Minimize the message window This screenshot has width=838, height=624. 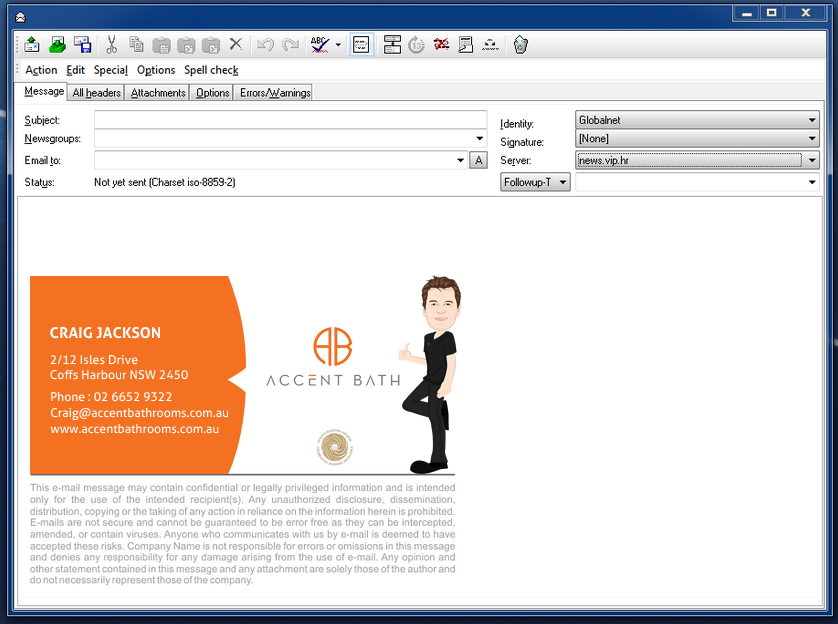(747, 13)
